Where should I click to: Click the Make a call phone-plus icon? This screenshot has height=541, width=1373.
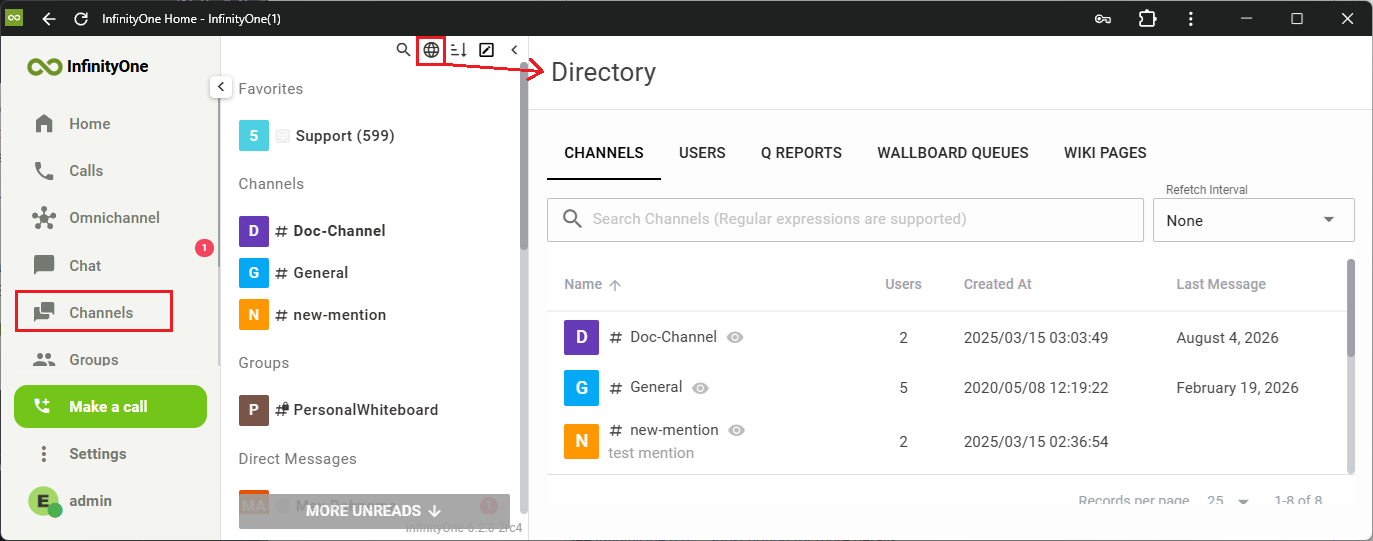[x=42, y=406]
